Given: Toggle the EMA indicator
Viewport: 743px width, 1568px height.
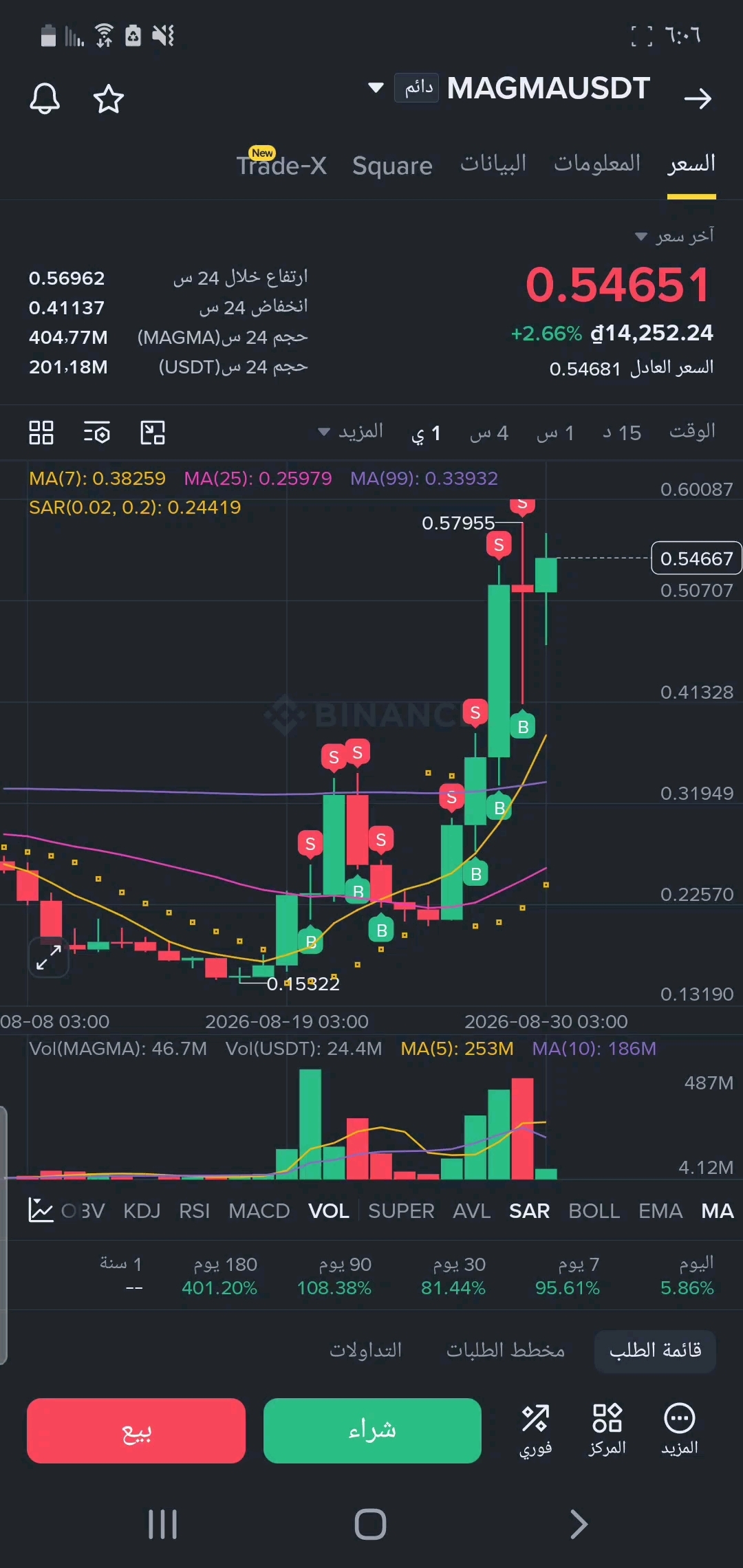Looking at the screenshot, I should [x=660, y=1211].
